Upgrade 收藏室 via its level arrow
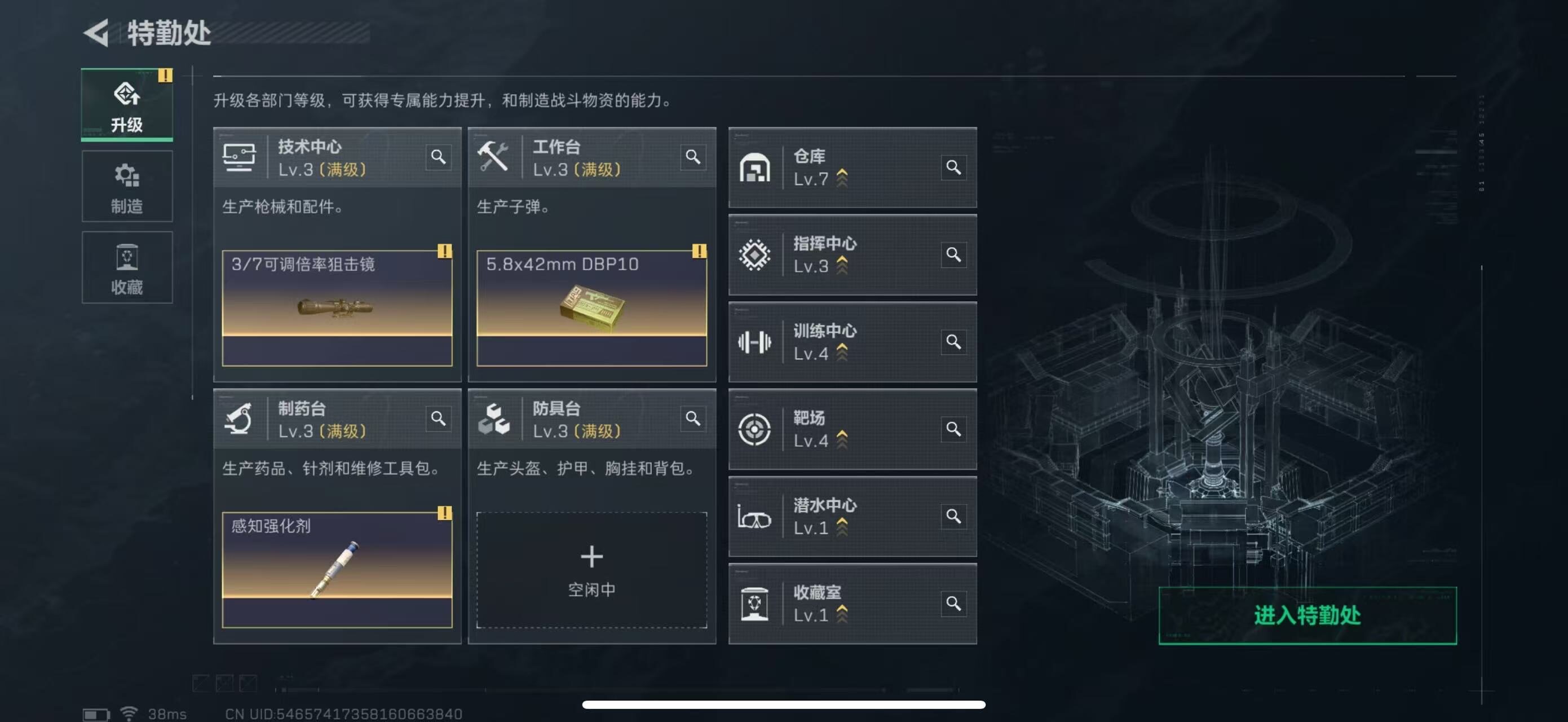Screen dimensions: 1568x722 coord(842,614)
